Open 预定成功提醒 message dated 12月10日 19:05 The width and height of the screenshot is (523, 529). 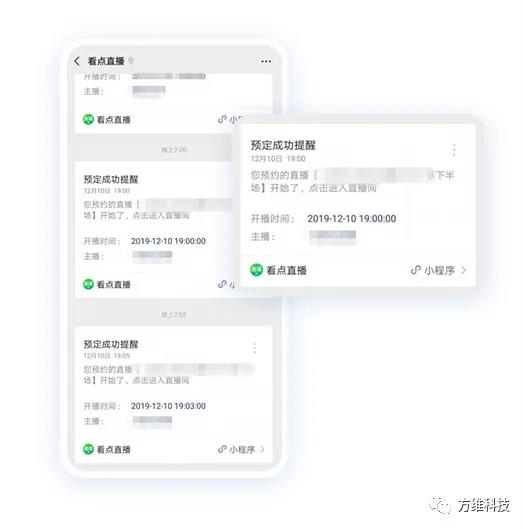(x=111, y=344)
